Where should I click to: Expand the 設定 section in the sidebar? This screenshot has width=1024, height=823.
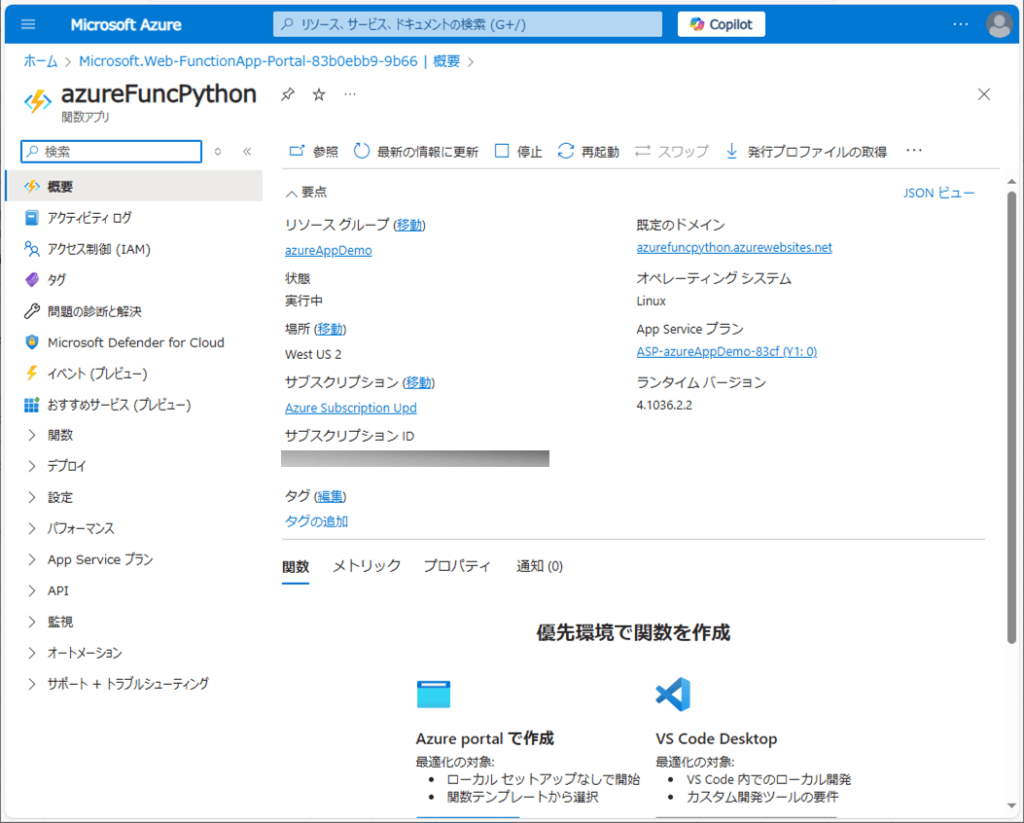coord(61,496)
